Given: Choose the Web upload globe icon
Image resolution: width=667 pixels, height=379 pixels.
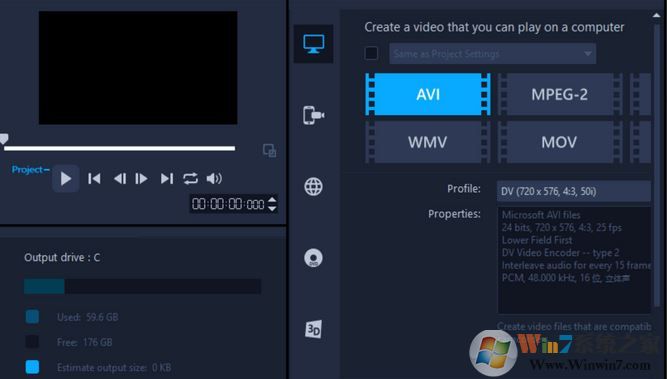Looking at the screenshot, I should click(314, 186).
